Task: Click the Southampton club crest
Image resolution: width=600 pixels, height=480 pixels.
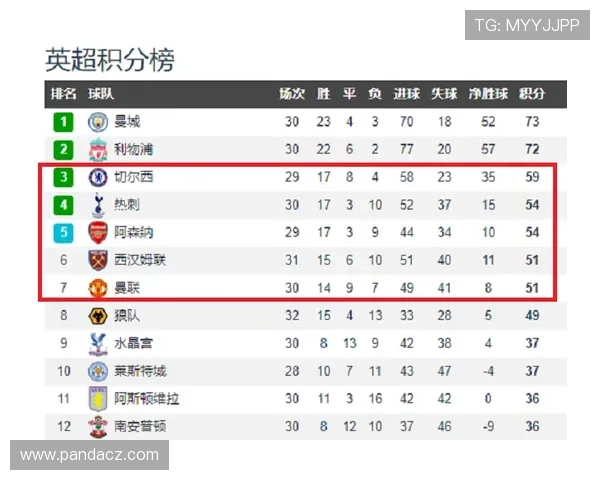Action: click(x=98, y=426)
